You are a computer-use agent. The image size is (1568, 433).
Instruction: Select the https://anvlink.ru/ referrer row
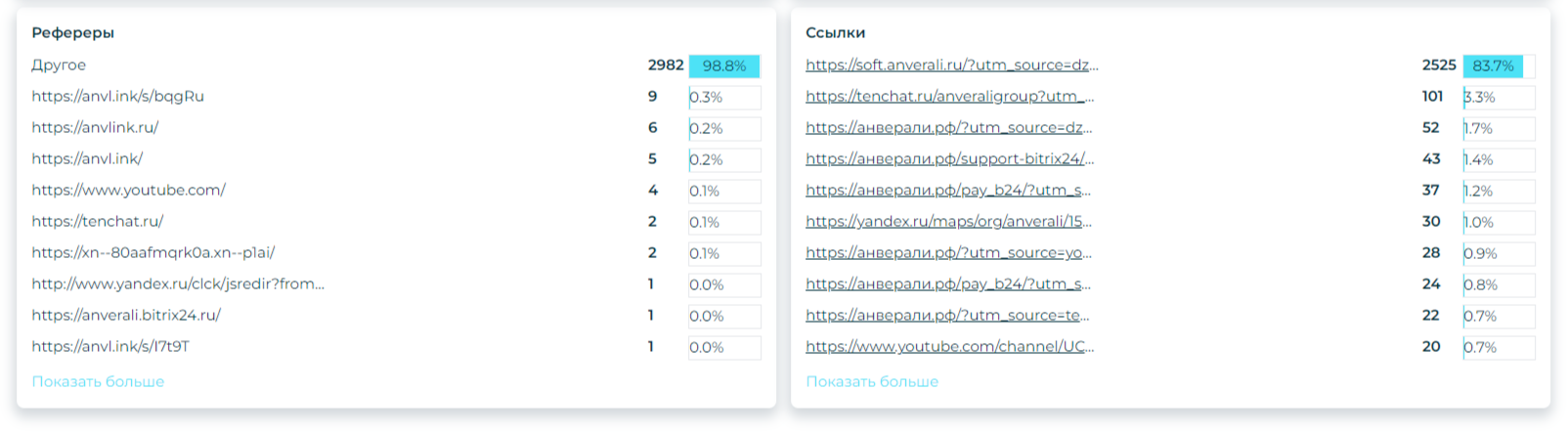95,128
